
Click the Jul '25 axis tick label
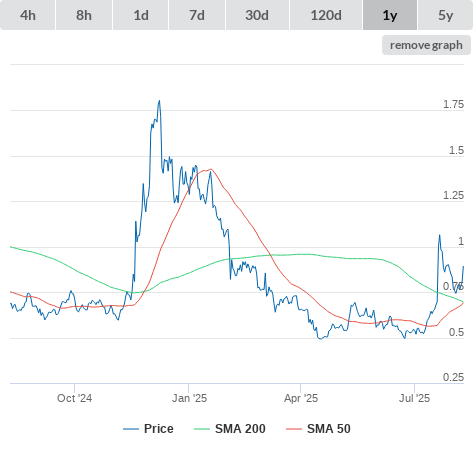click(x=414, y=398)
